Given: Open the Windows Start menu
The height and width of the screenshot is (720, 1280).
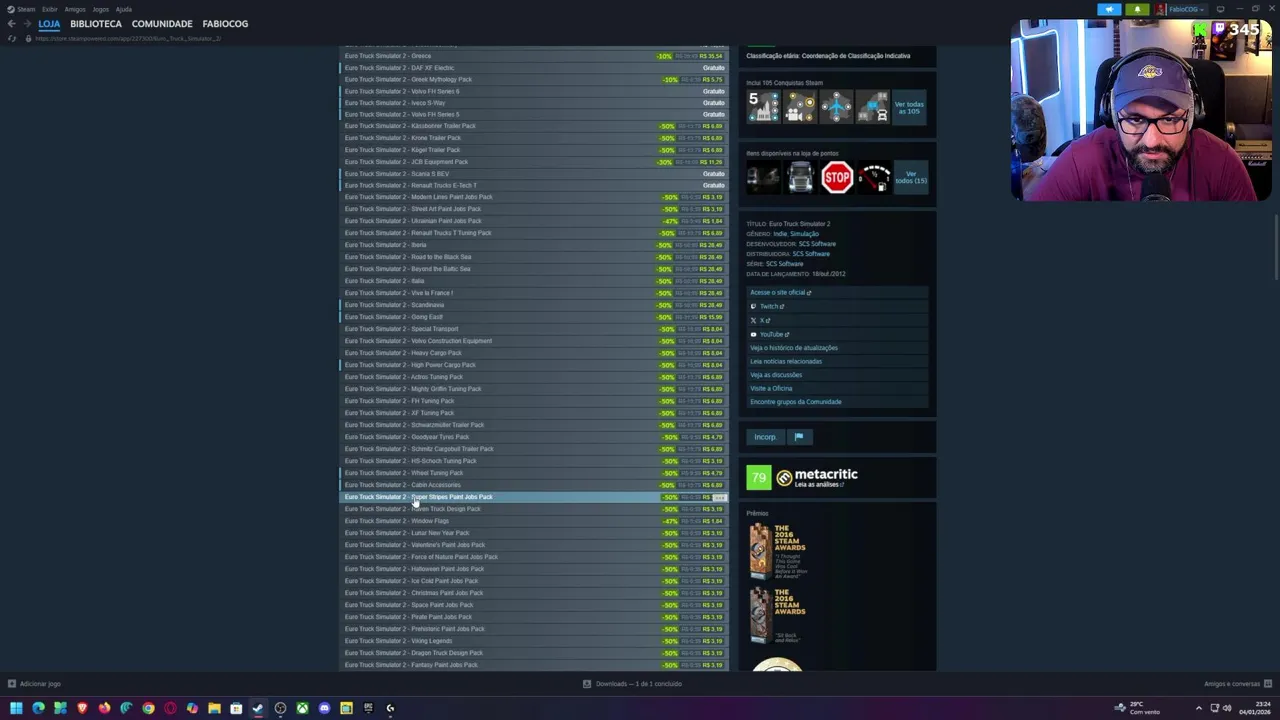Looking at the screenshot, I should point(16,708).
